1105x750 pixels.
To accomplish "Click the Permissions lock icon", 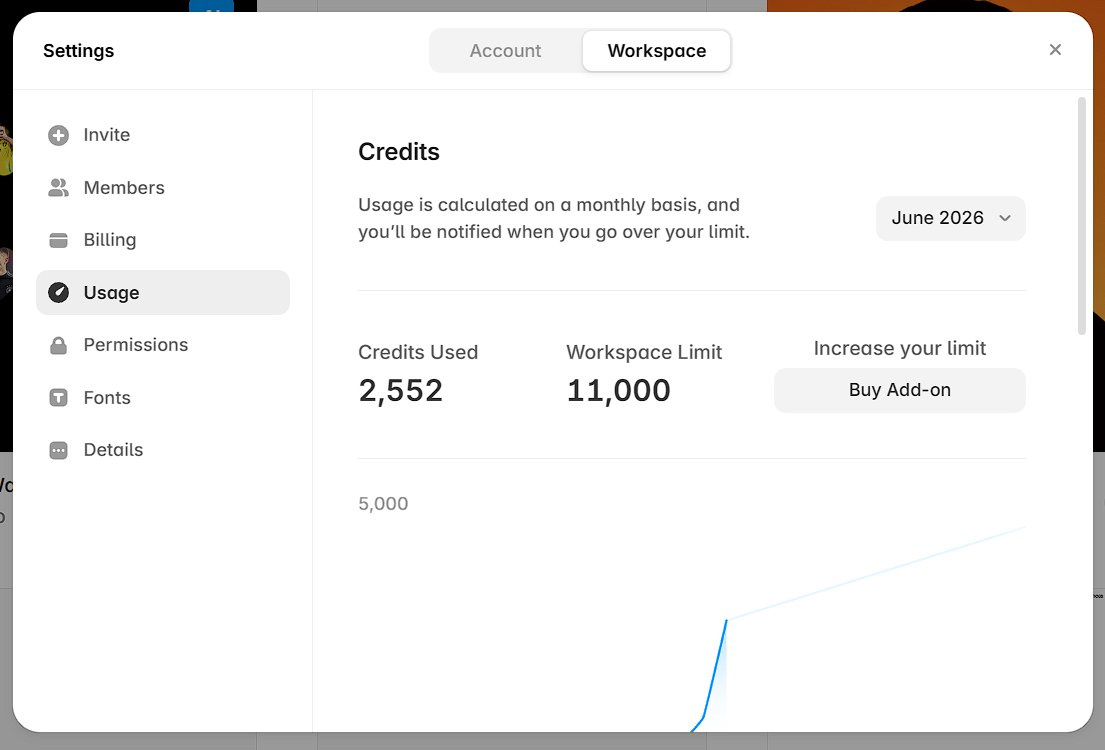I will [x=58, y=345].
